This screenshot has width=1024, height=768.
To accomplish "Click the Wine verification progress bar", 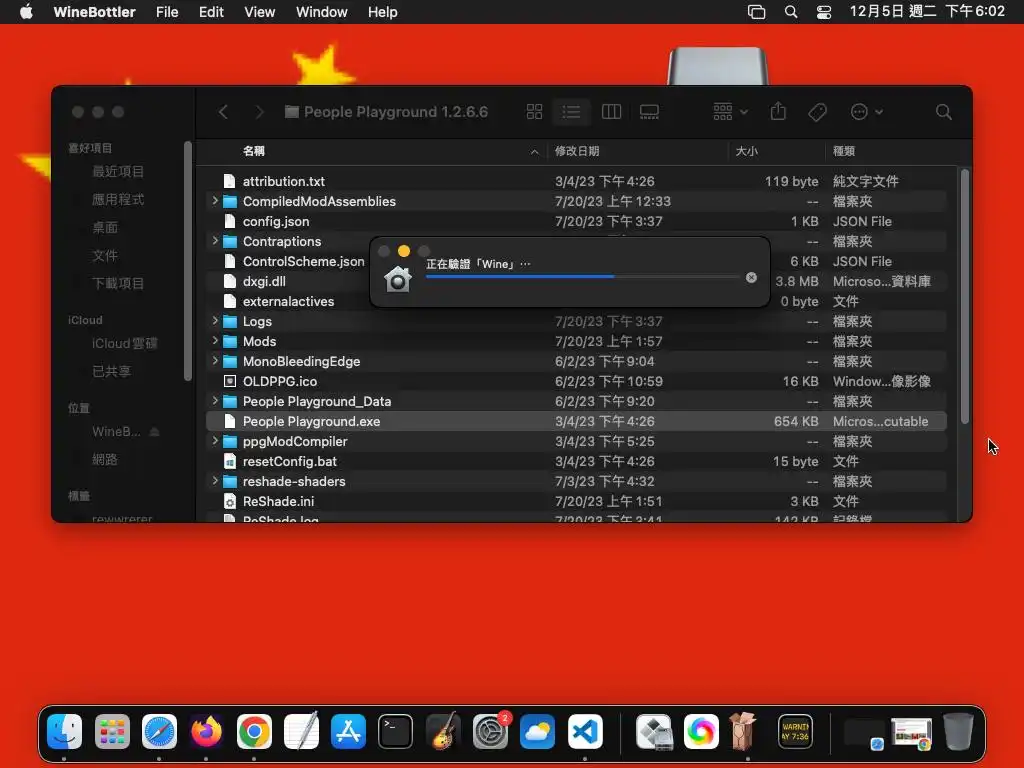I will pyautogui.click(x=583, y=277).
